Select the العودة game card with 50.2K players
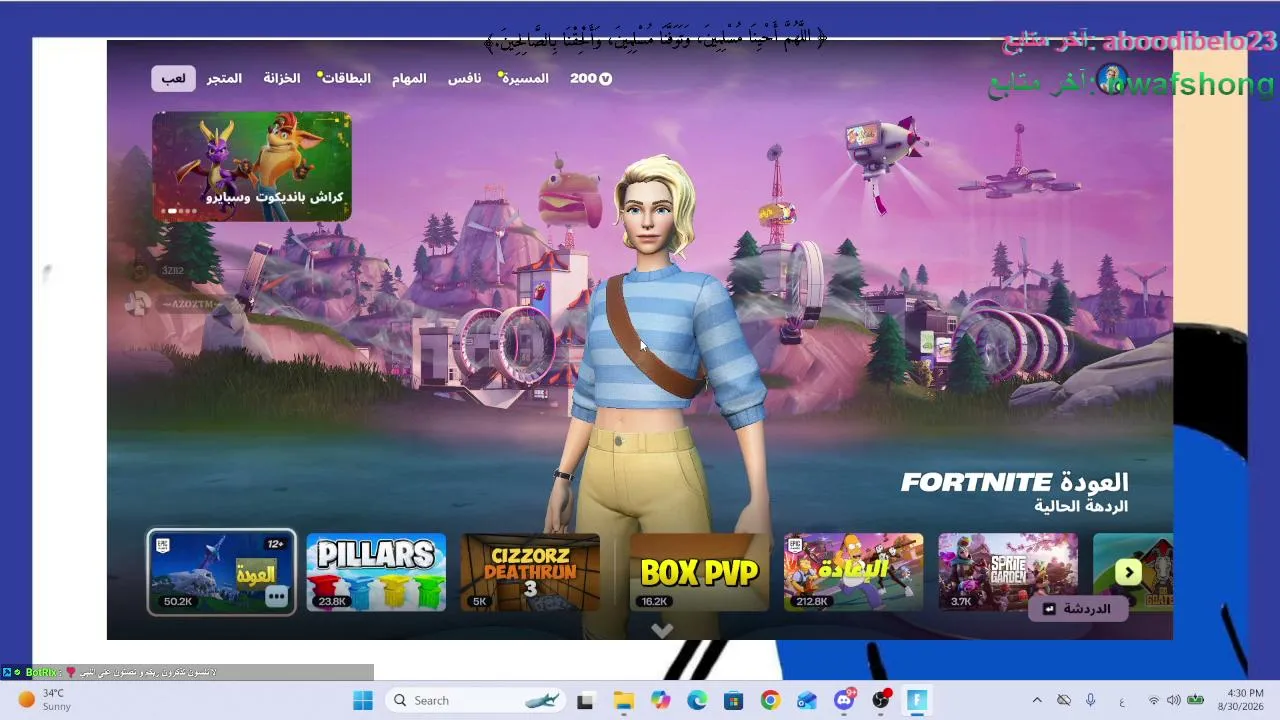This screenshot has height=720, width=1280. [221, 572]
